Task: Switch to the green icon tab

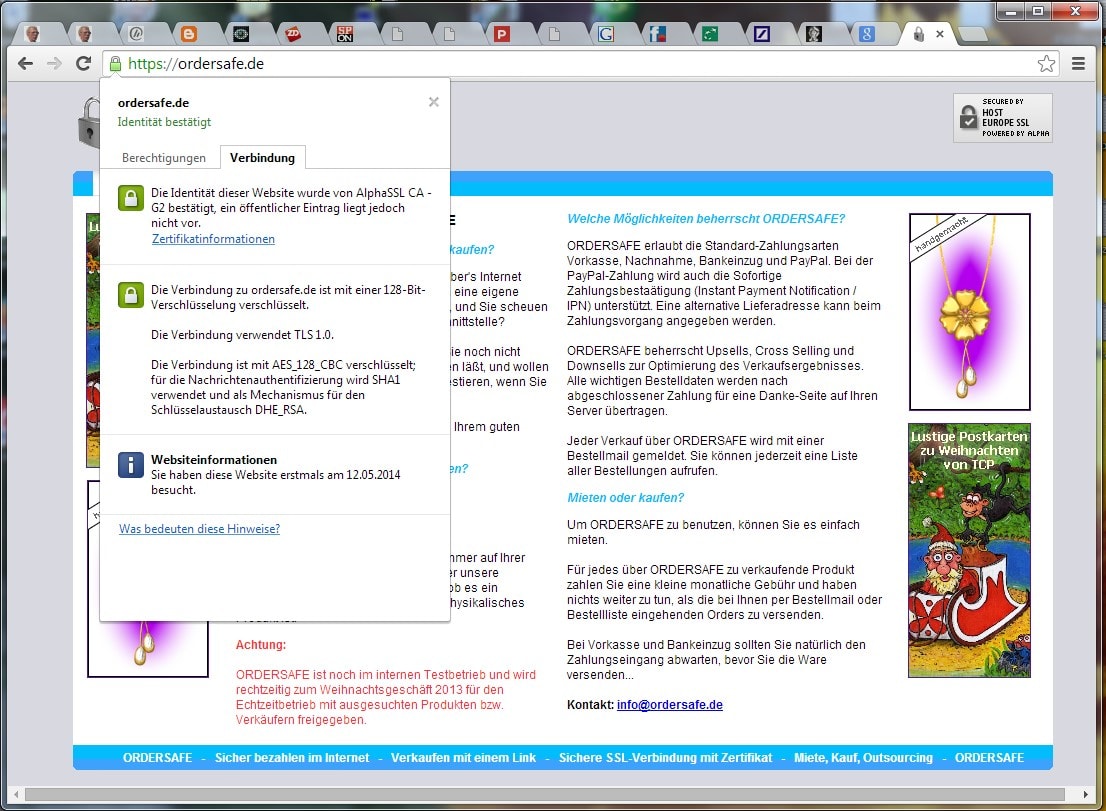Action: 710,34
